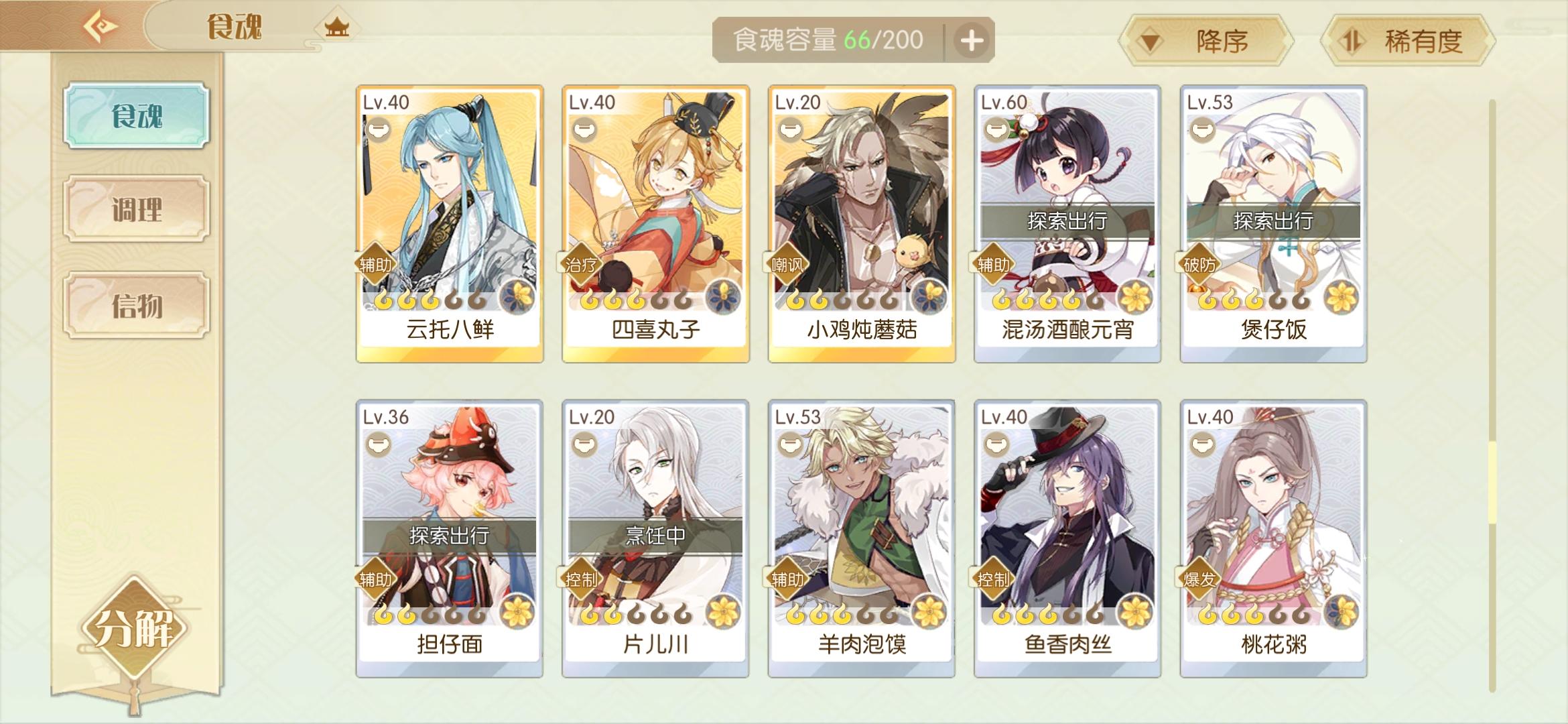Open the 信物 tab
Viewport: 1568px width, 724px height.
pyautogui.click(x=137, y=306)
